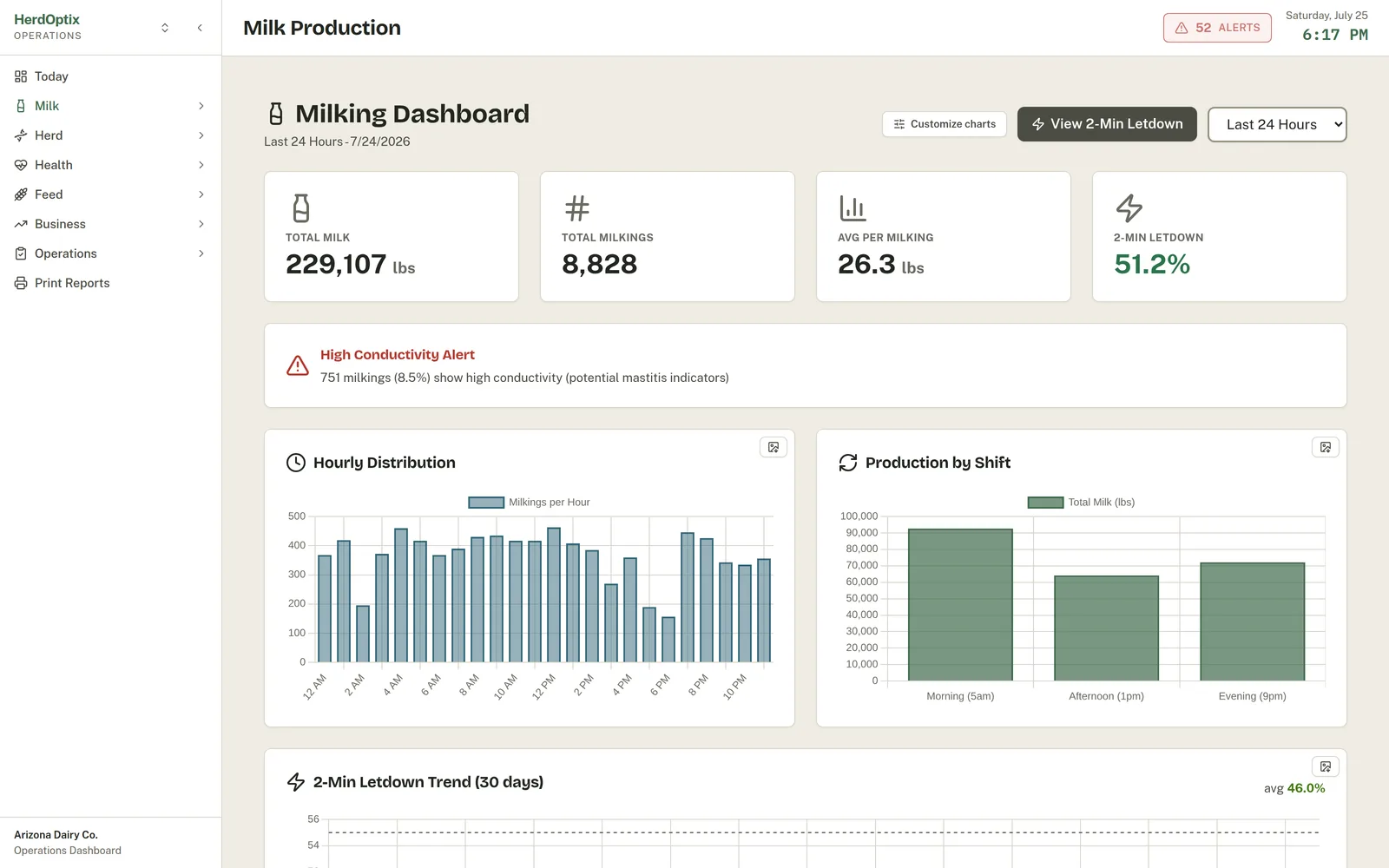Click Customize charts button

[945, 124]
